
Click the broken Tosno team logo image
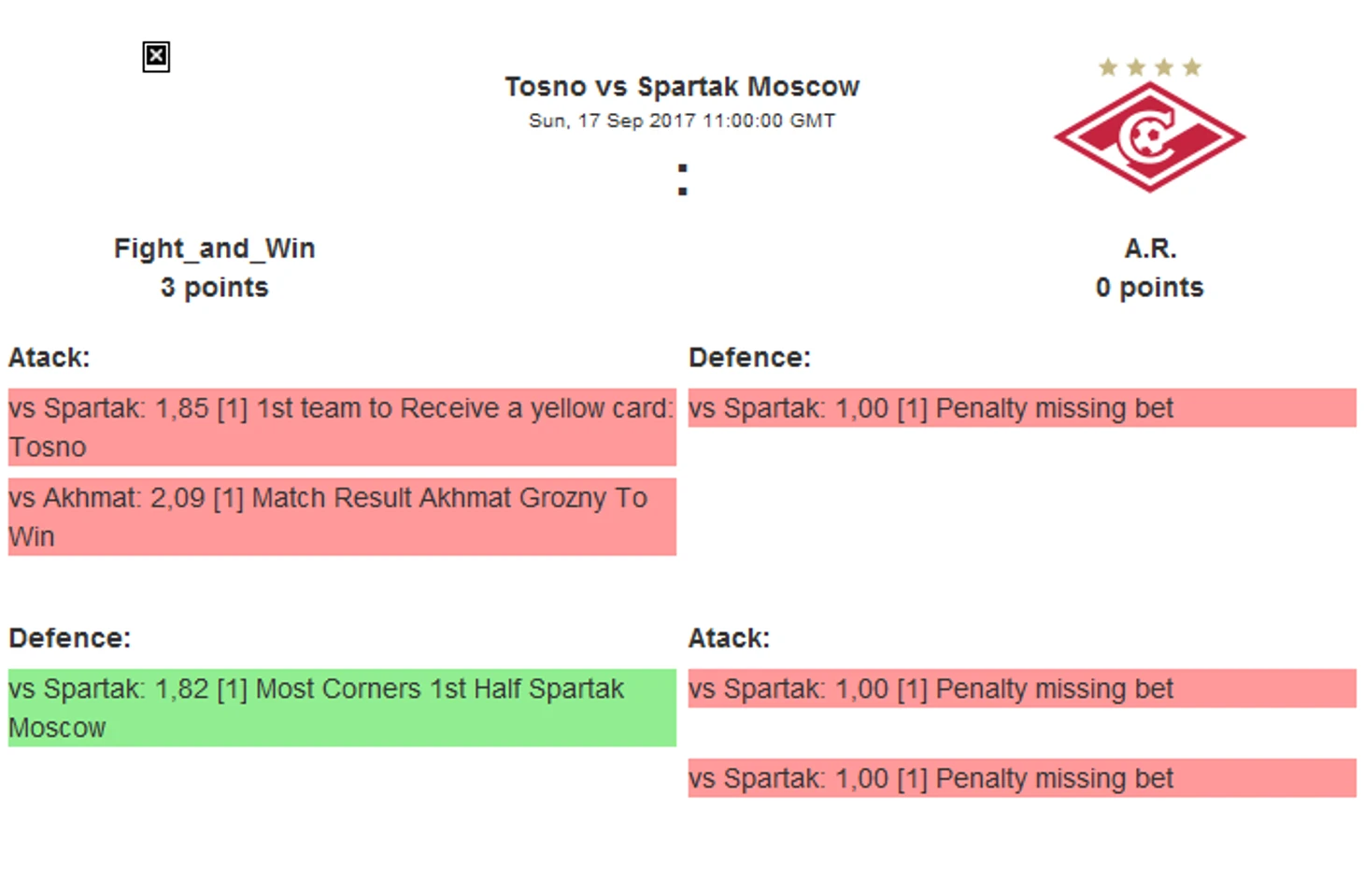(x=156, y=57)
